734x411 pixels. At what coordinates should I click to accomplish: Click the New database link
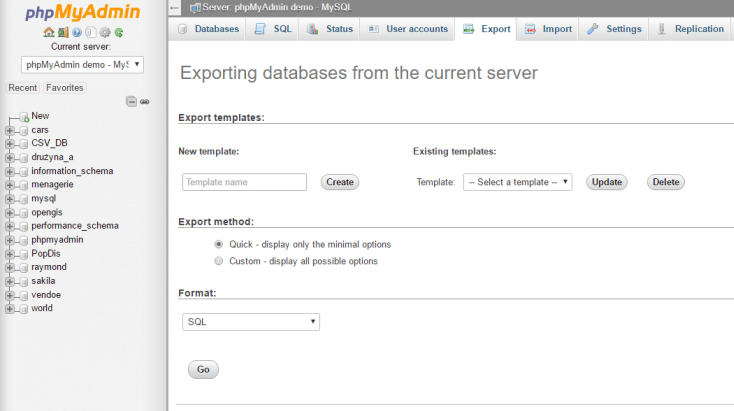[x=40, y=116]
